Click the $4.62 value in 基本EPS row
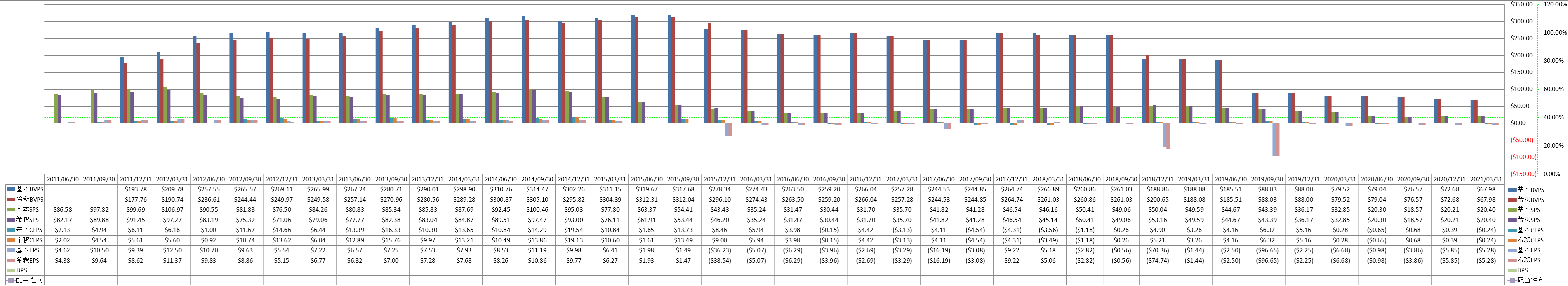The image size is (1568, 286). [x=63, y=250]
